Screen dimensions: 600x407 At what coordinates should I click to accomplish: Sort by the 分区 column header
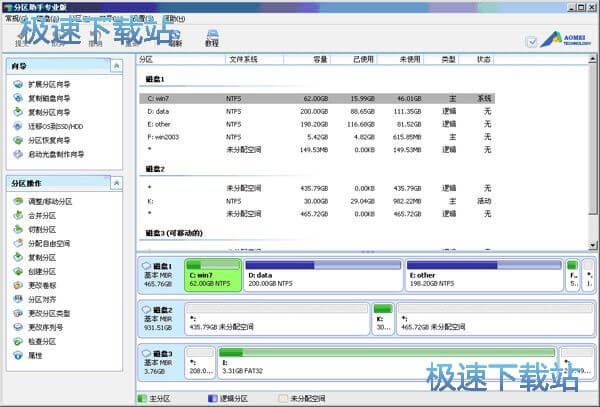[181, 59]
